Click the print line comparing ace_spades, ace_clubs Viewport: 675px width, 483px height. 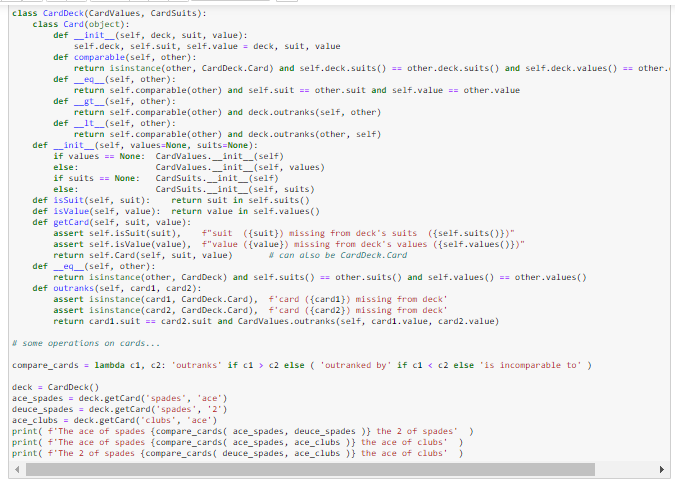coord(238,442)
